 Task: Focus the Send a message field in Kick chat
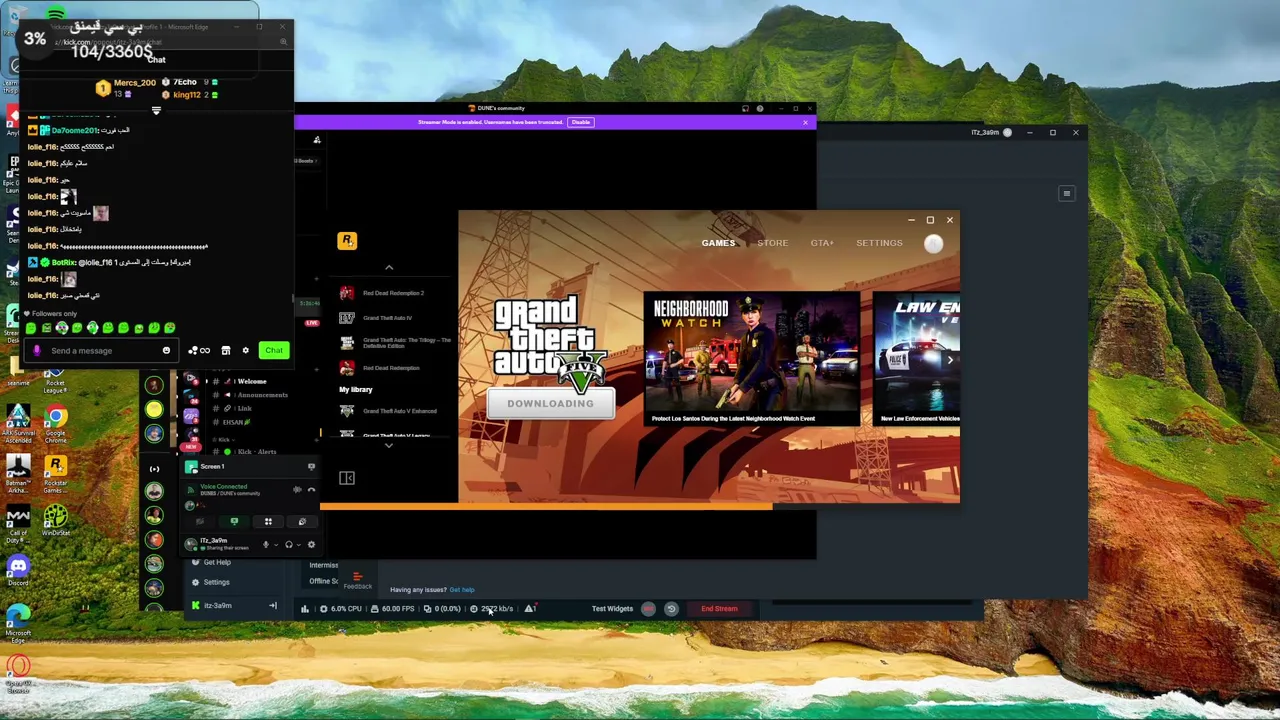(x=100, y=351)
